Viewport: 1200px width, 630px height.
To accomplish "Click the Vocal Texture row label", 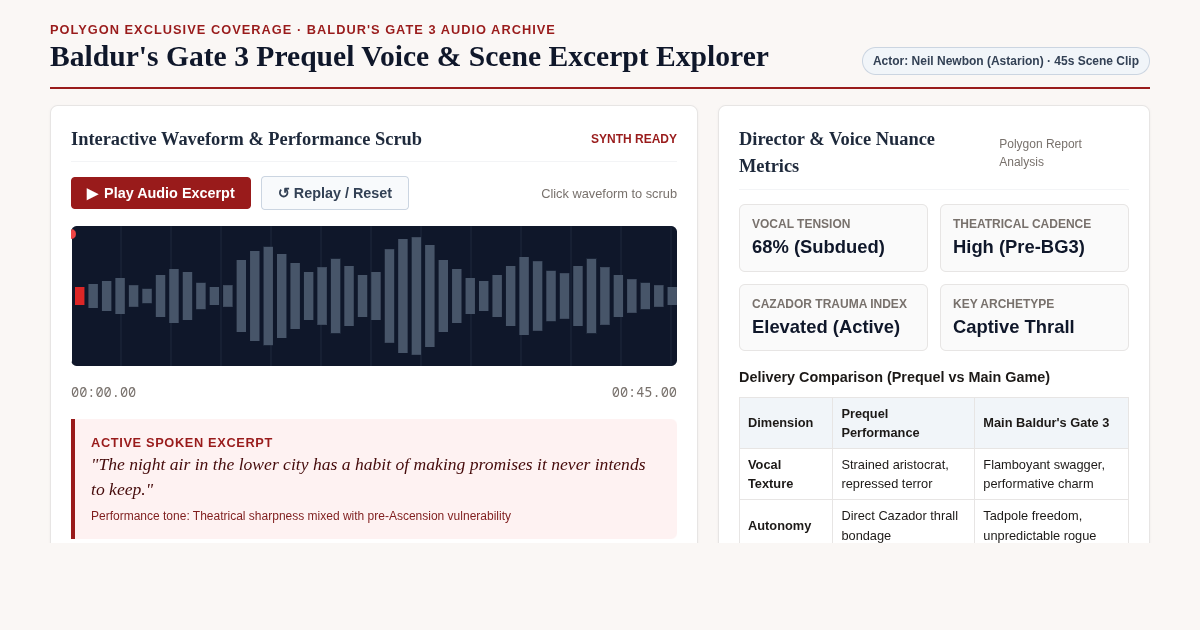I will pyautogui.click(x=786, y=474).
